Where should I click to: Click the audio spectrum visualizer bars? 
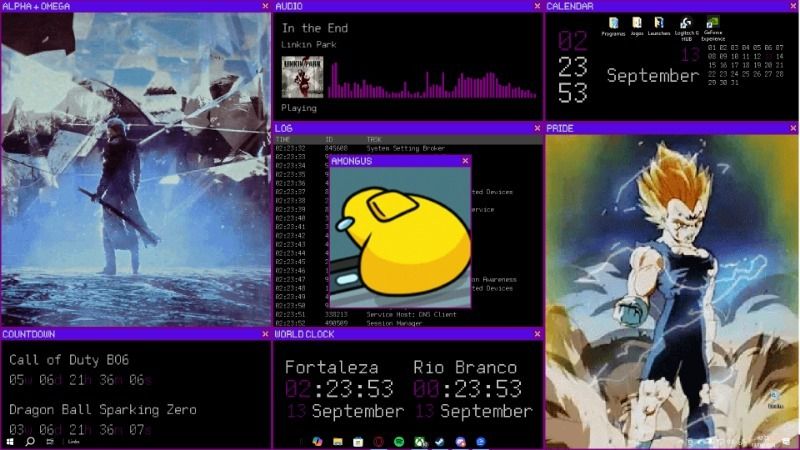(x=432, y=80)
